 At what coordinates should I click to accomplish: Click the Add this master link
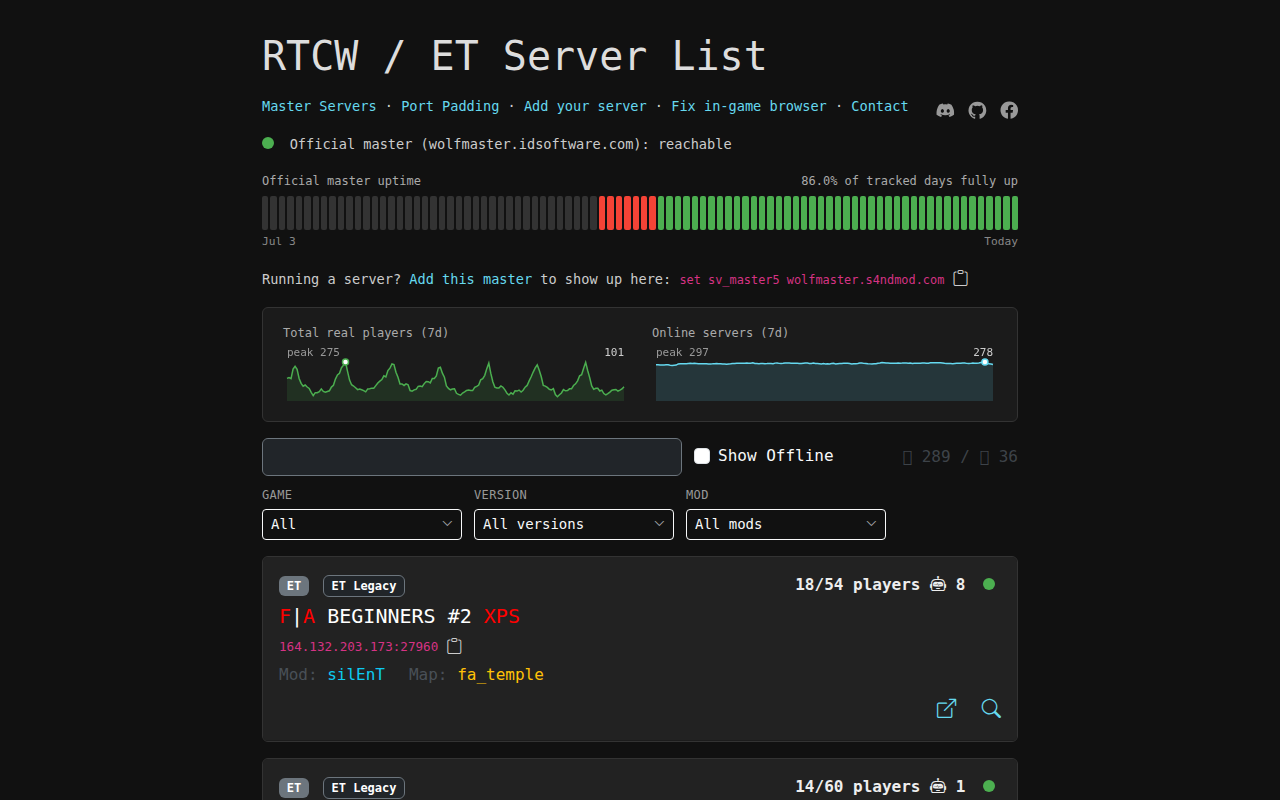click(470, 279)
